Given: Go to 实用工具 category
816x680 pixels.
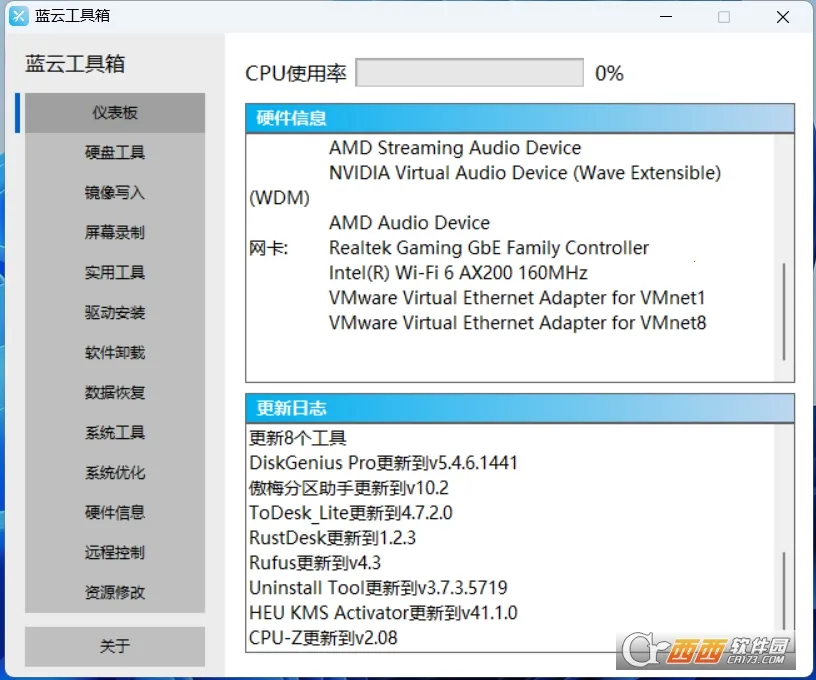Looking at the screenshot, I should (x=115, y=273).
